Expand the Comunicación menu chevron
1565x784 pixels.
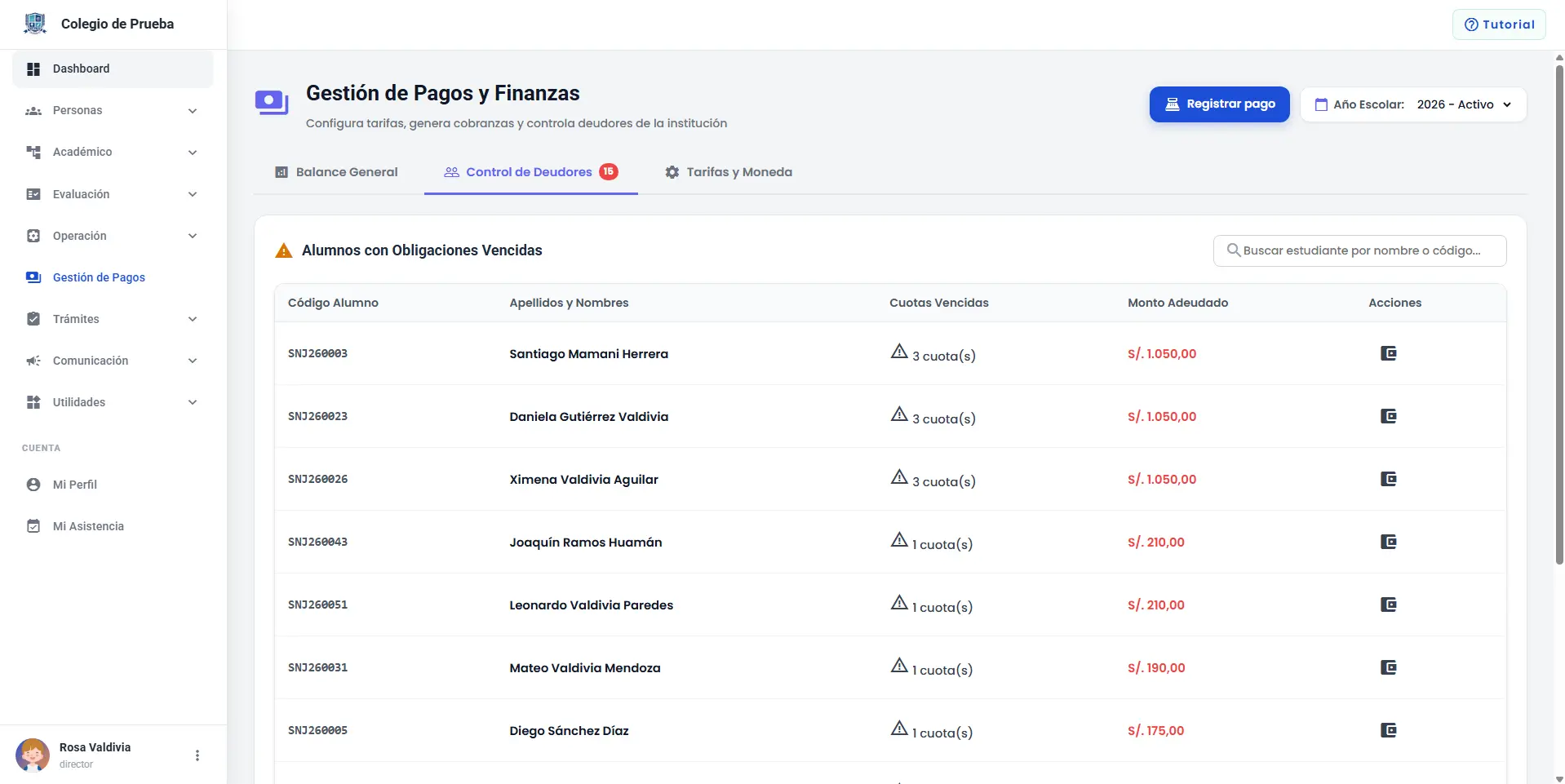click(193, 361)
